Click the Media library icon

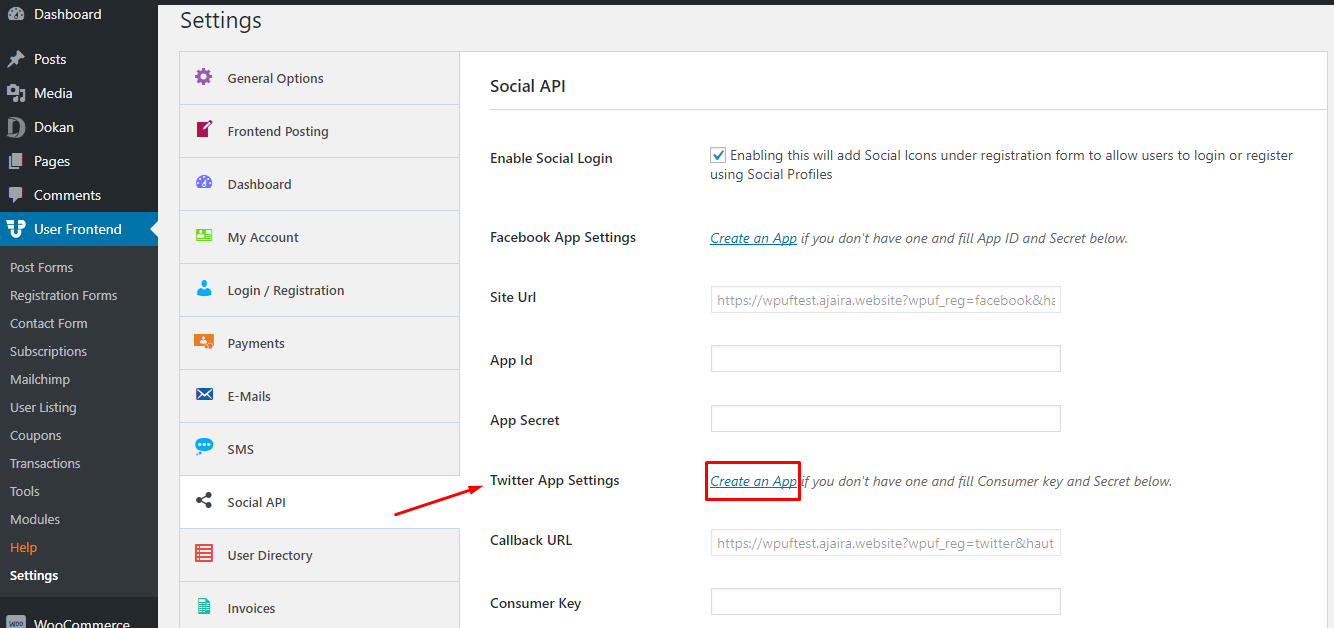(x=16, y=93)
